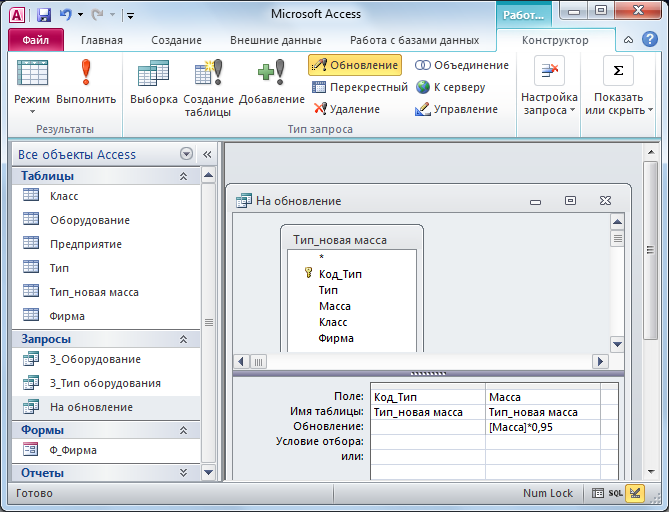Choose Создание таблицы query type
669x512 pixels.
208,87
